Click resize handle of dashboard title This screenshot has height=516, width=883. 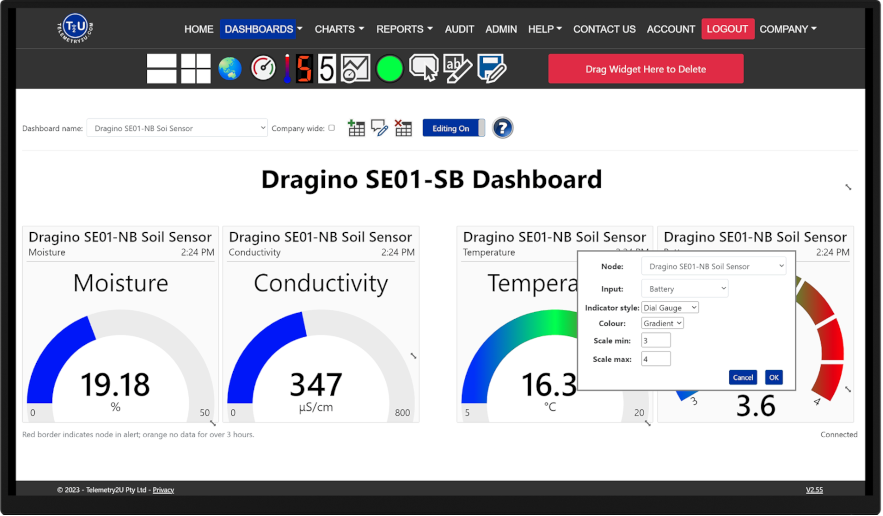[848, 187]
